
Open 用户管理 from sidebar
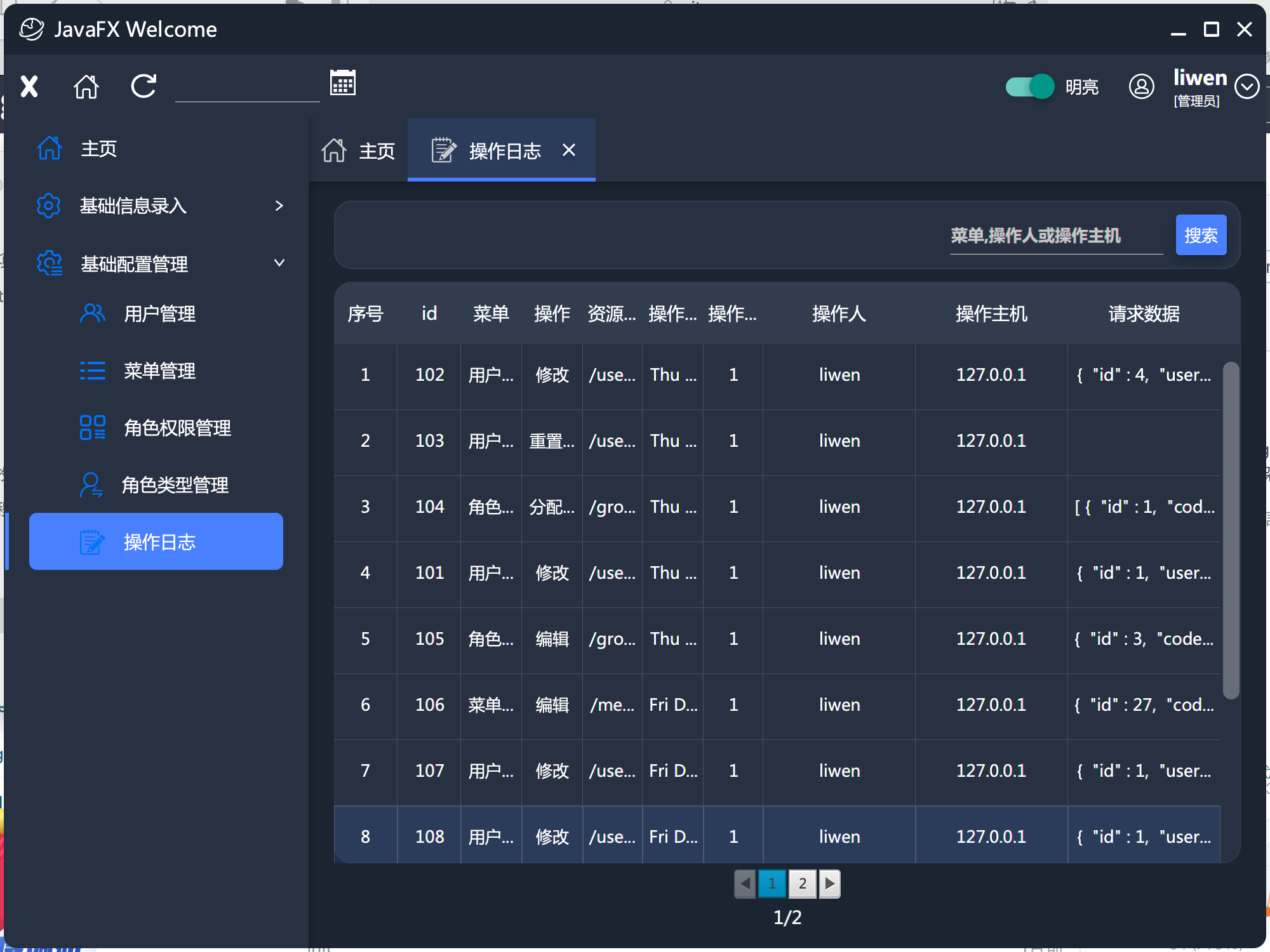(x=159, y=314)
